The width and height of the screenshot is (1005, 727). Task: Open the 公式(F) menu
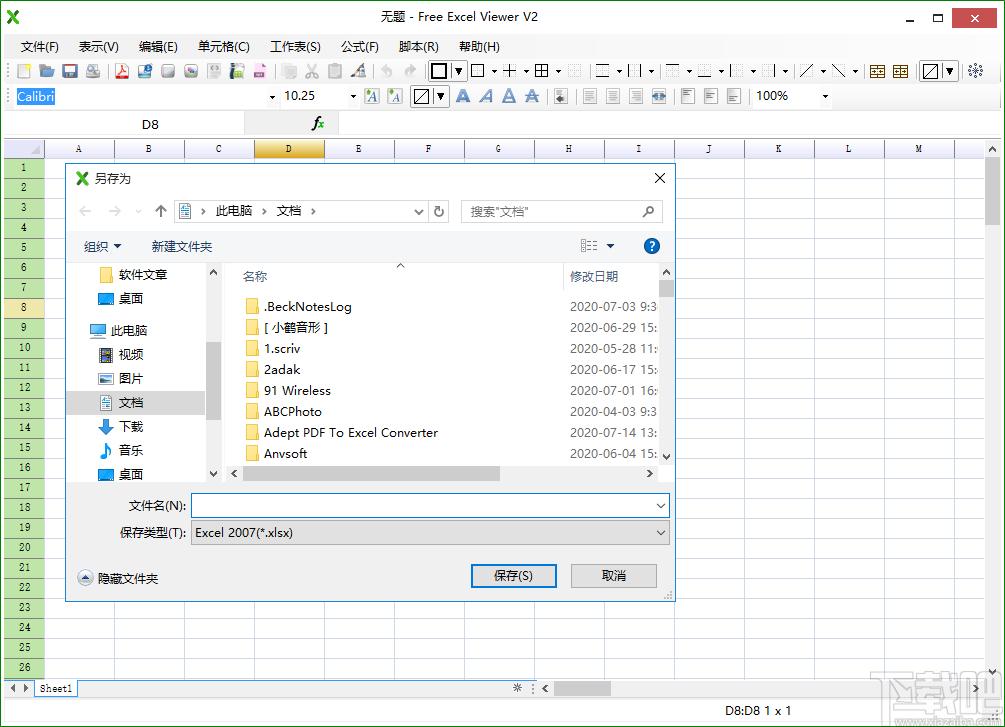(360, 47)
